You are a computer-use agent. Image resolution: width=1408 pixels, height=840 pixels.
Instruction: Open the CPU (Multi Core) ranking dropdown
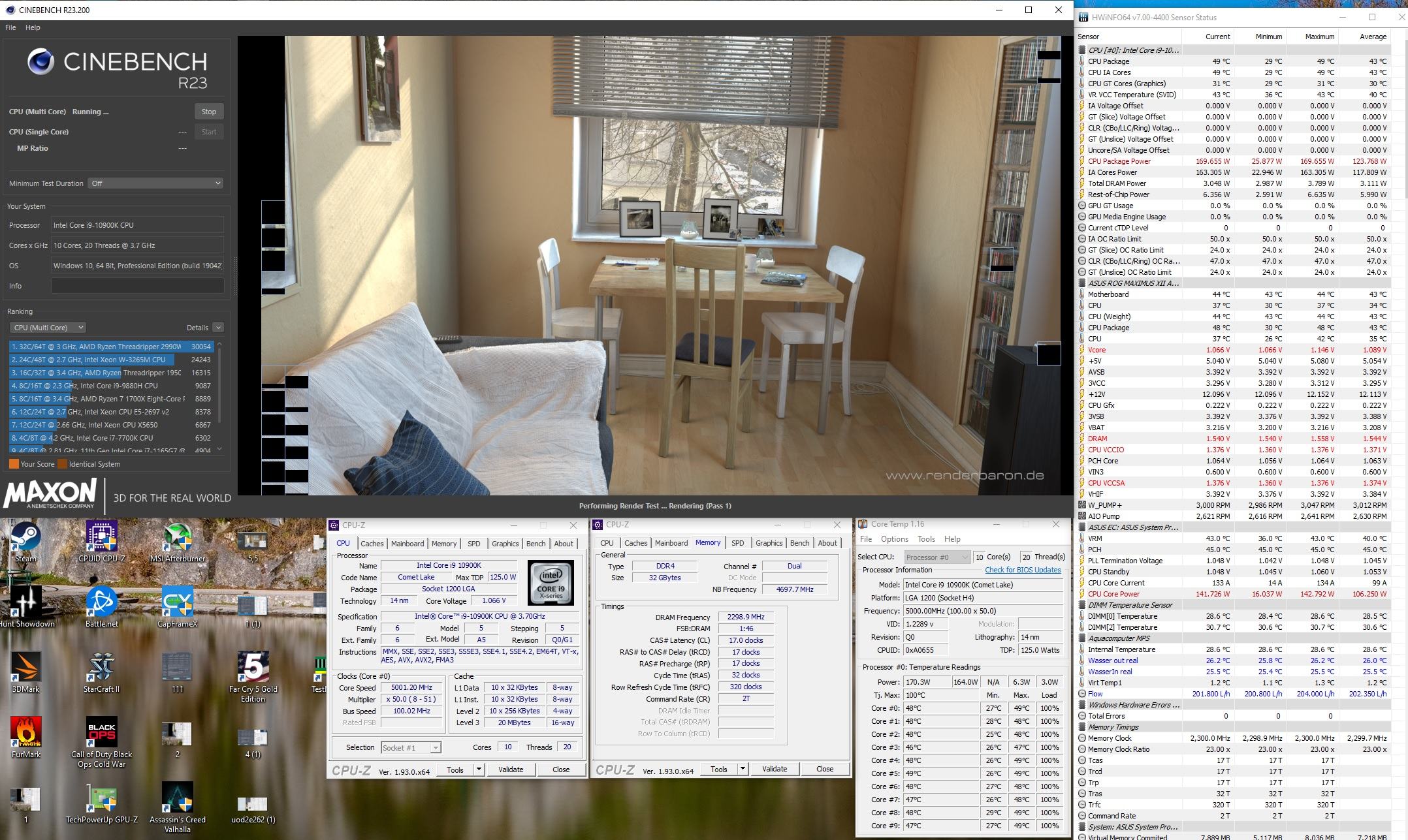click(48, 328)
